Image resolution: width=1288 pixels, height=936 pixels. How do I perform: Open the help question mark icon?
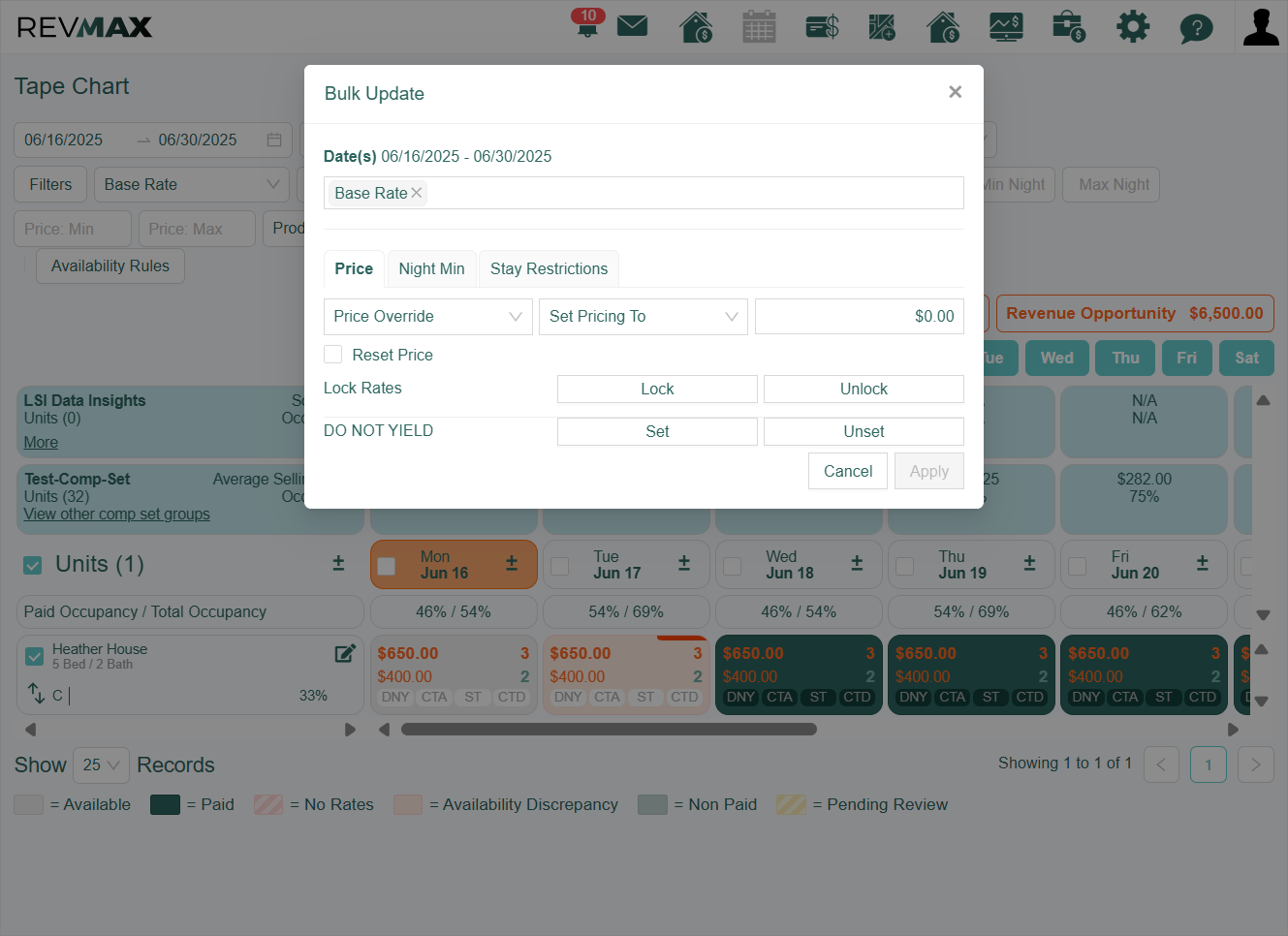(x=1196, y=27)
